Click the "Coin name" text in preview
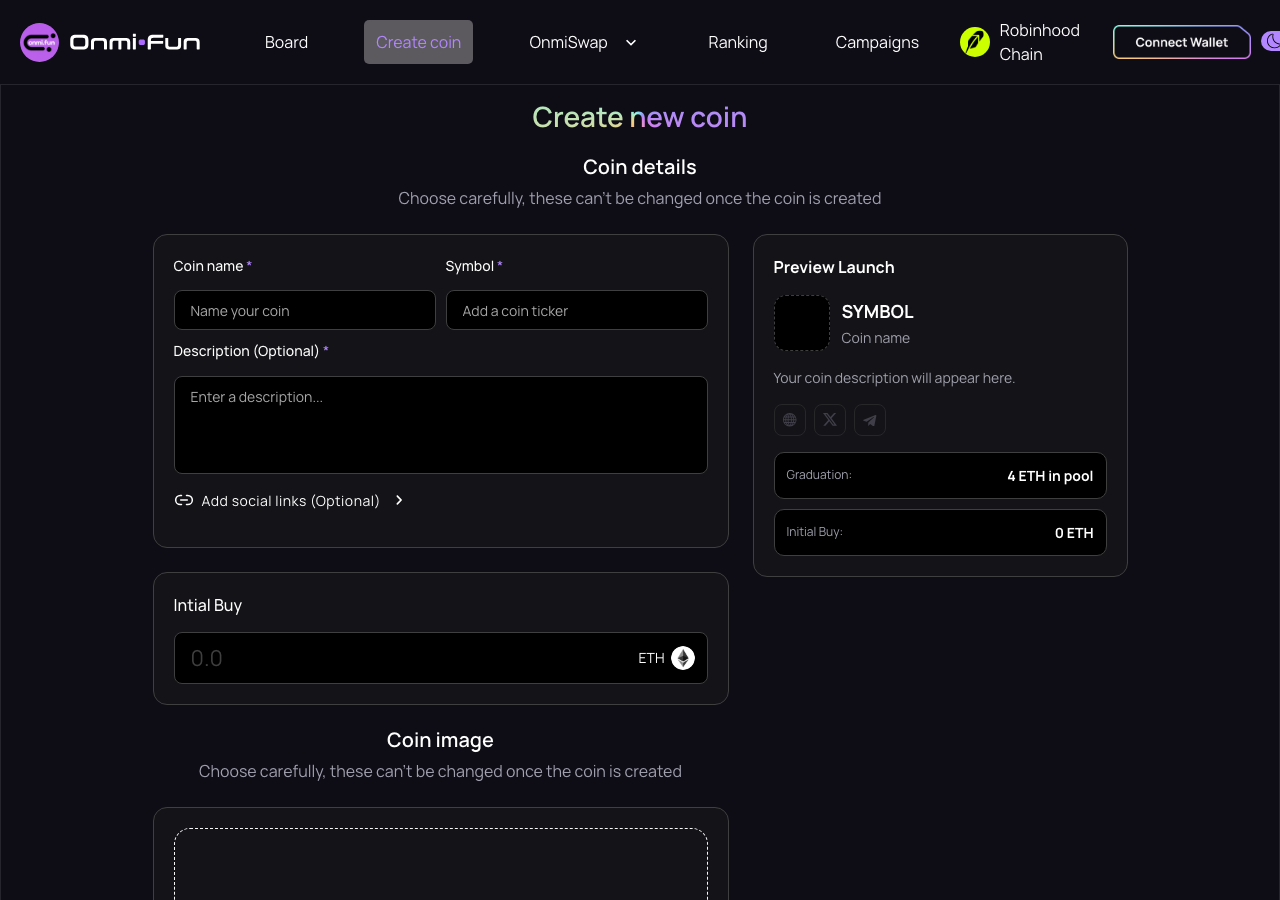The height and width of the screenshot is (900, 1280). (x=876, y=338)
